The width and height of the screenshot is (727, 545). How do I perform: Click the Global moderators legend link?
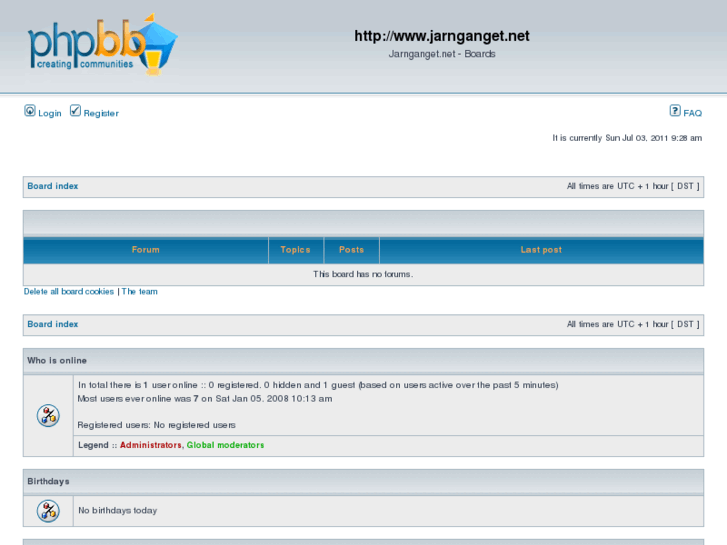[225, 445]
